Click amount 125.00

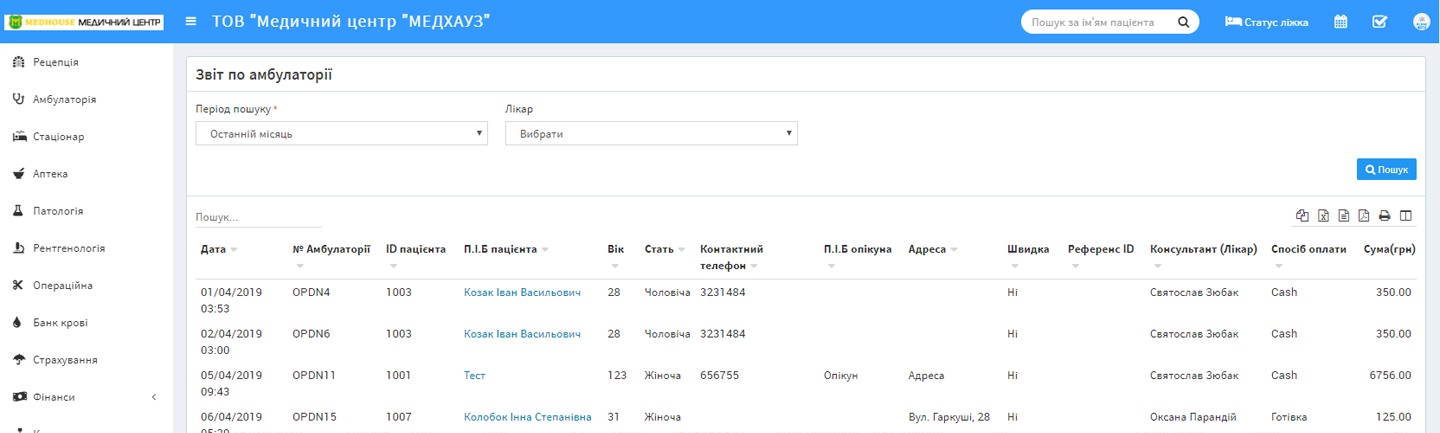(x=1393, y=417)
